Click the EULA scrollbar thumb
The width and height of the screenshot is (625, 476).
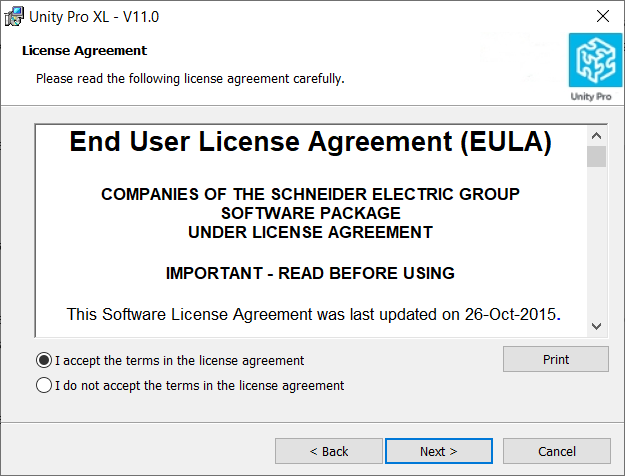[596, 157]
